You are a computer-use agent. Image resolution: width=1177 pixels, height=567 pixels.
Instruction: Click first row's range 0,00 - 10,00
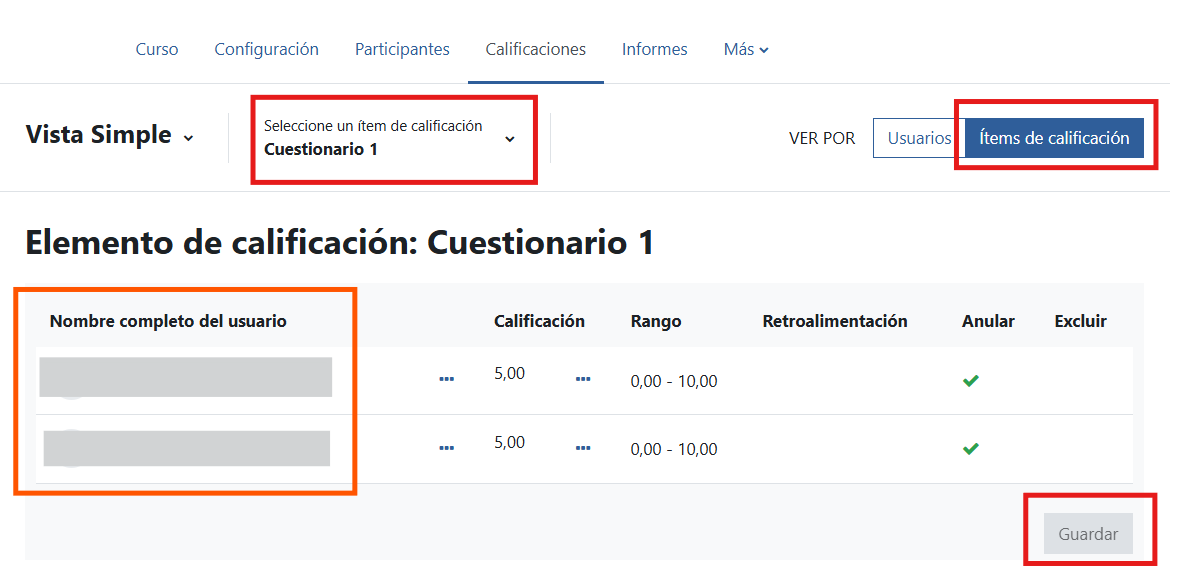click(x=674, y=382)
